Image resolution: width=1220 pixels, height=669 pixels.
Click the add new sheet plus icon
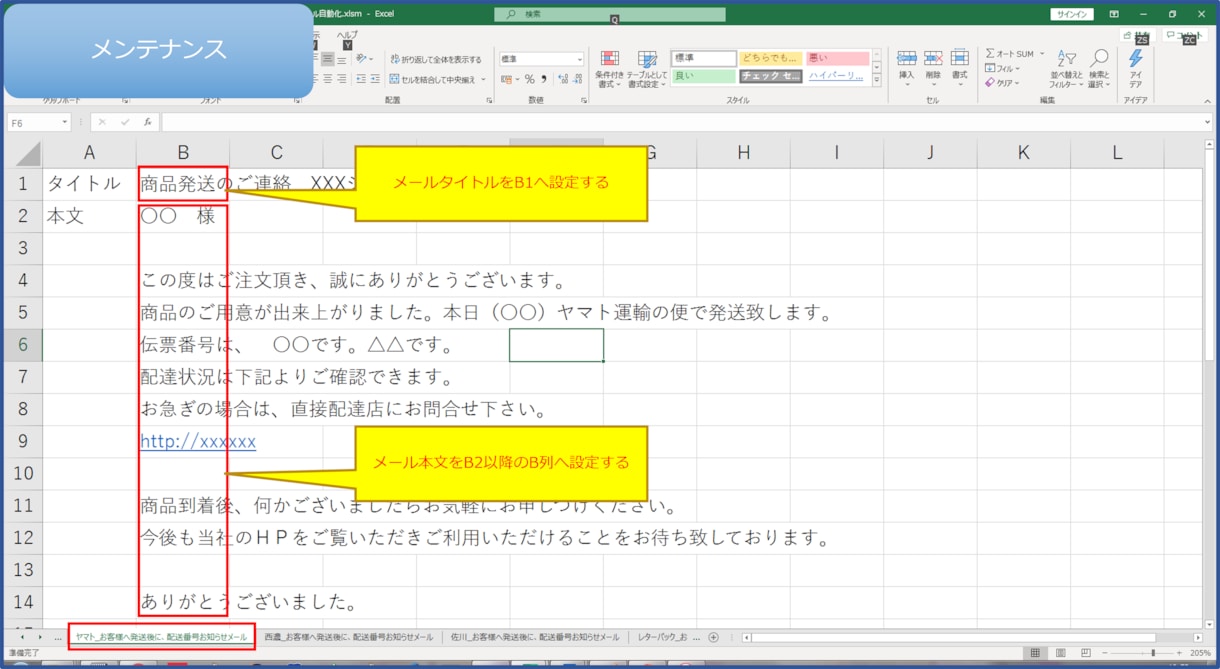click(x=713, y=637)
